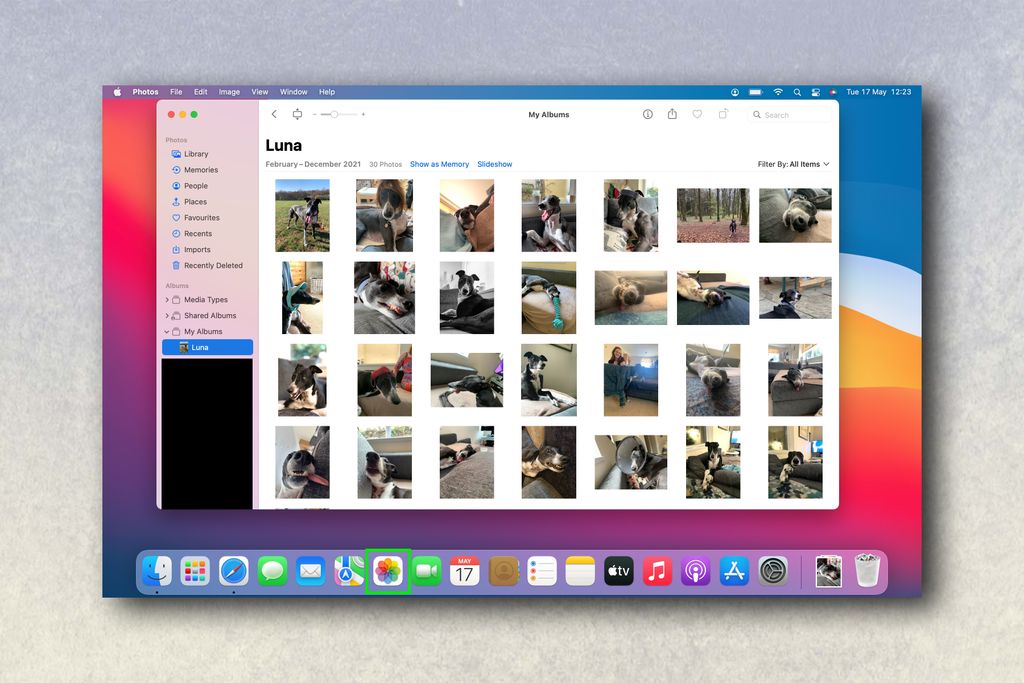Open the Get Info panel for the album
The image size is (1024, 683).
coord(647,114)
